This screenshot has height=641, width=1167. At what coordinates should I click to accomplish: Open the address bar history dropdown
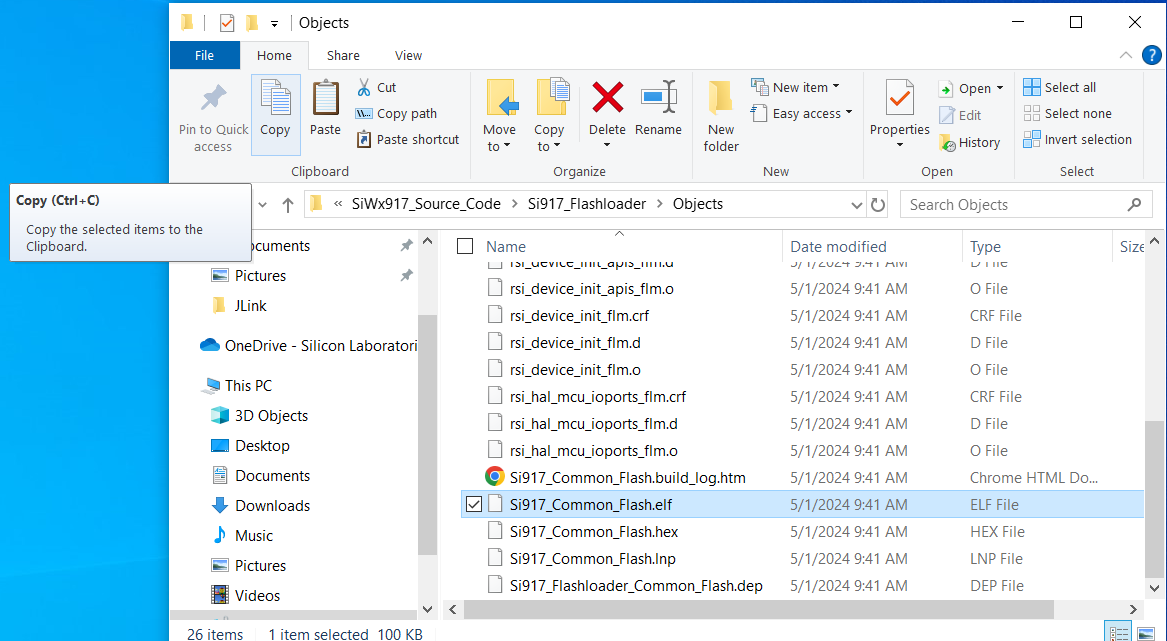coord(856,205)
